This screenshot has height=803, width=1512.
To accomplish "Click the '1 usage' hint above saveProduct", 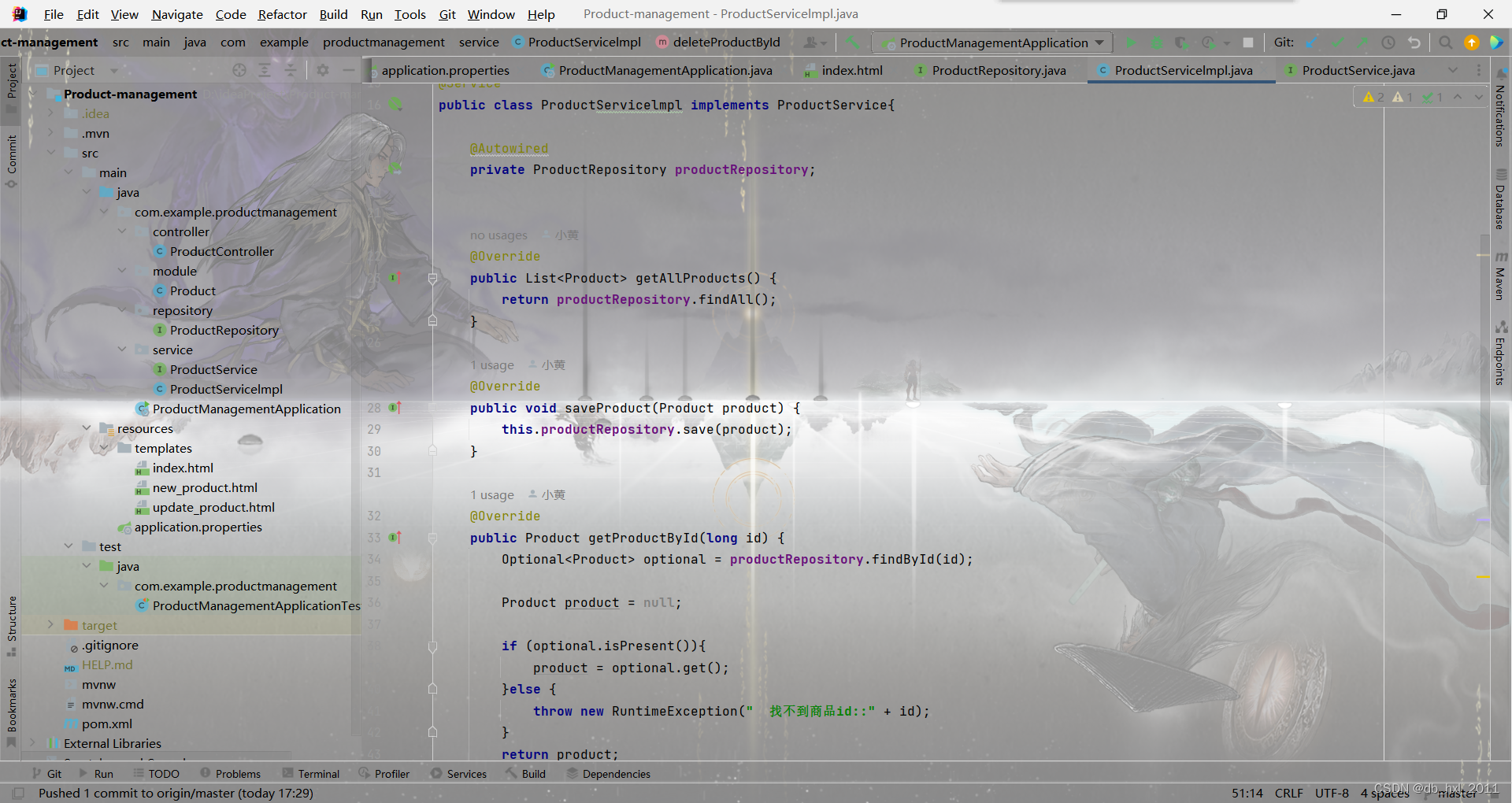I will [492, 365].
